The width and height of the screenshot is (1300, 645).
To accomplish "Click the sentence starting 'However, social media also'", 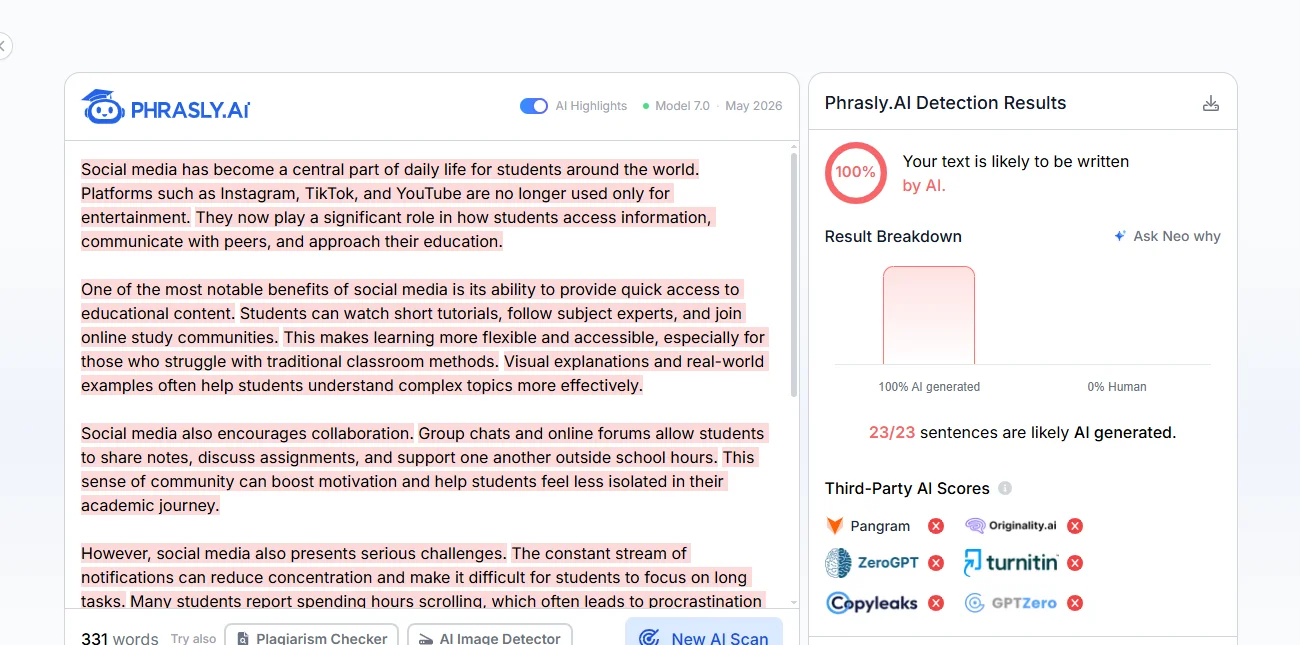I will coord(294,553).
